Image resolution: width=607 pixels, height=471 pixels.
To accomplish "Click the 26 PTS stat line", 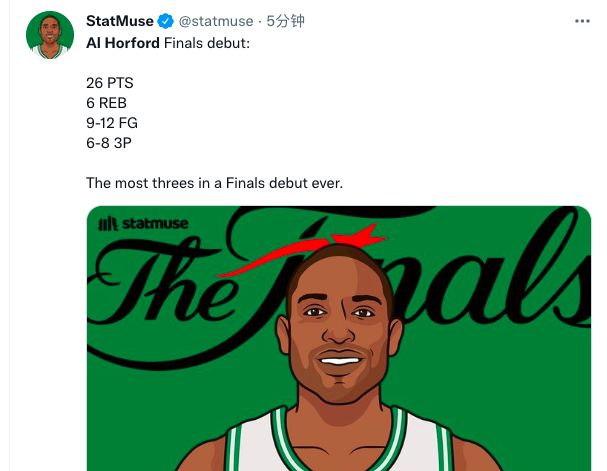I will coord(110,83).
